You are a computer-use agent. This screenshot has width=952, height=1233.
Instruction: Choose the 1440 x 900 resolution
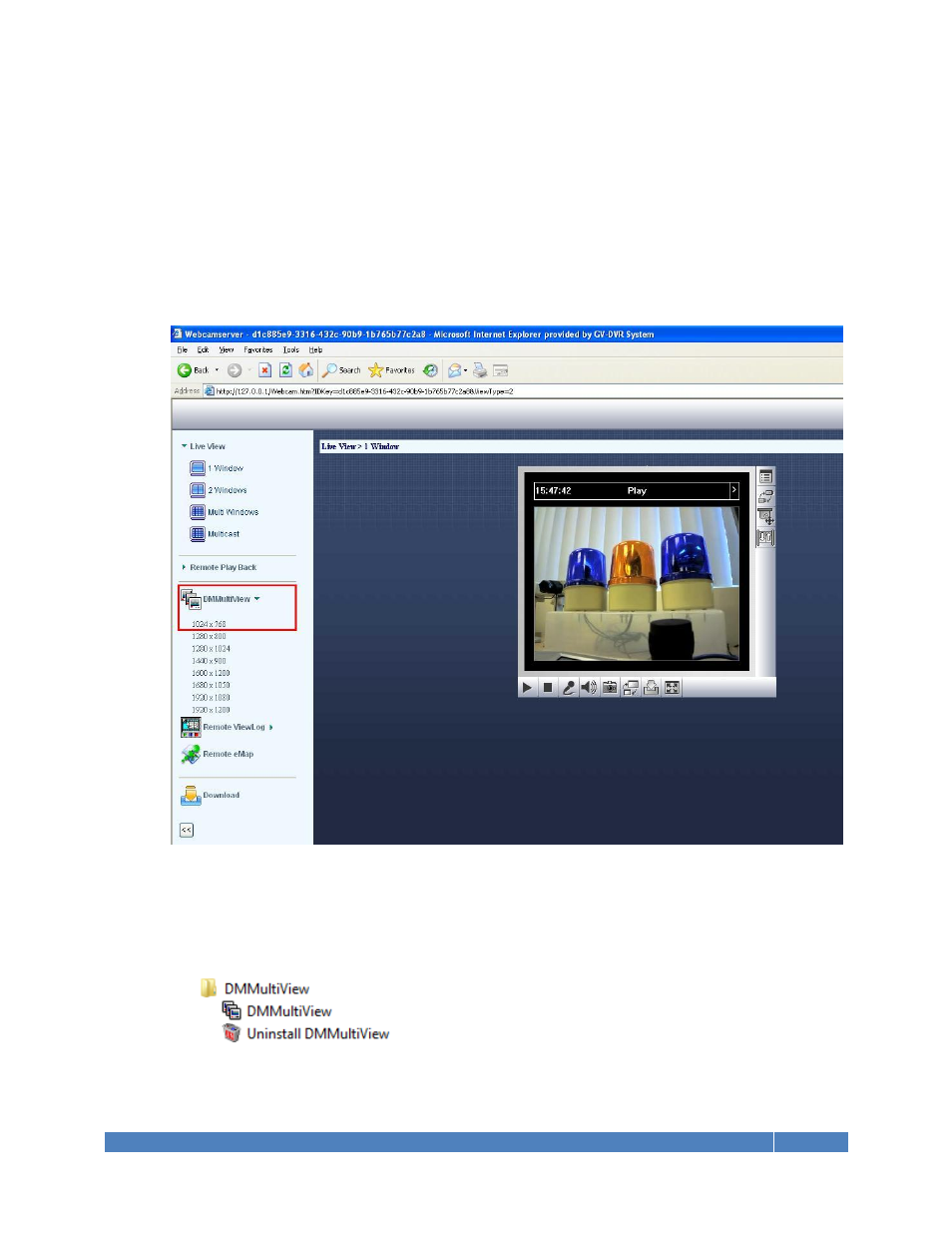click(209, 661)
